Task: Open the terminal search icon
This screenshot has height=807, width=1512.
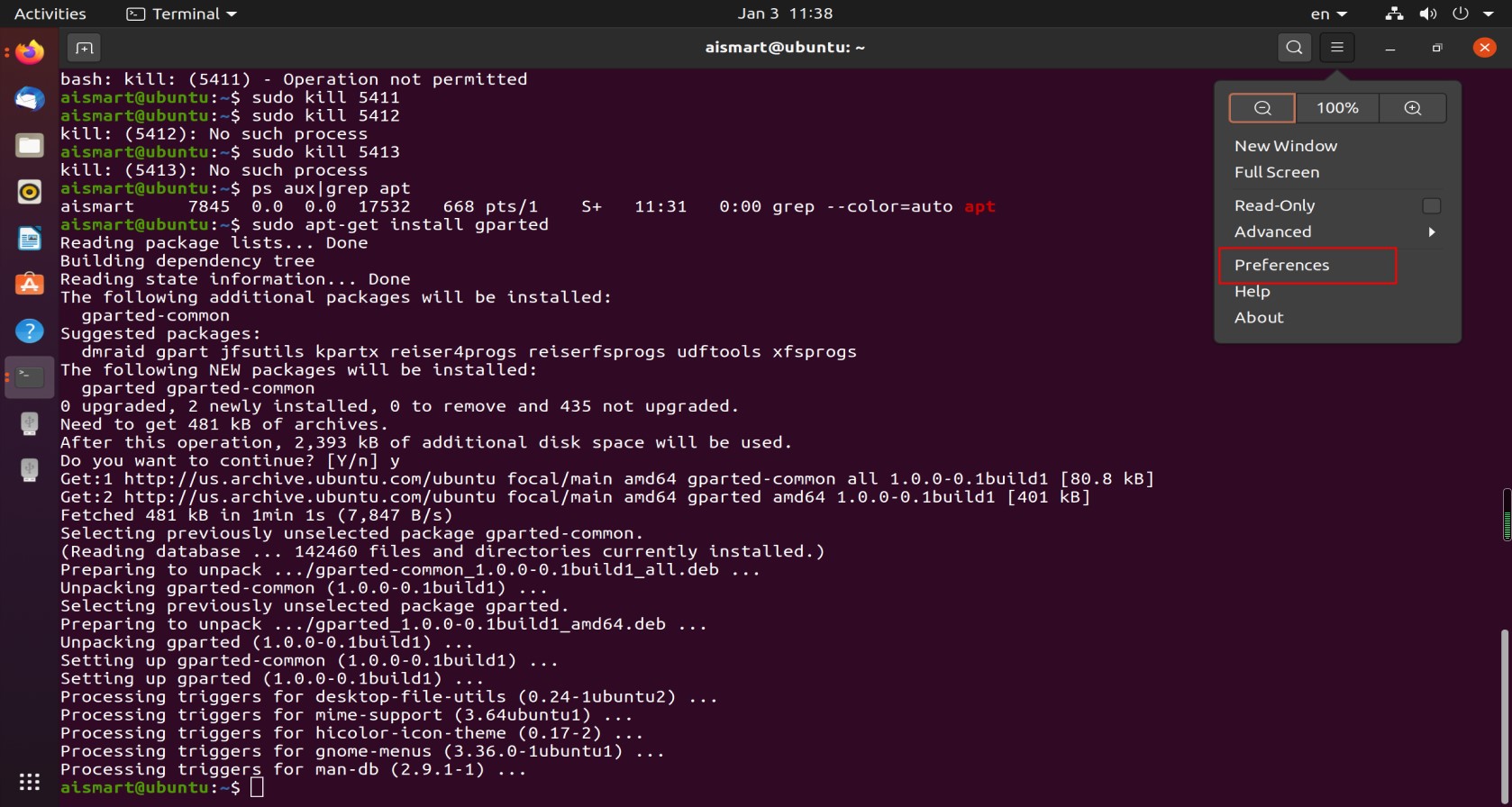Action: pyautogui.click(x=1294, y=48)
